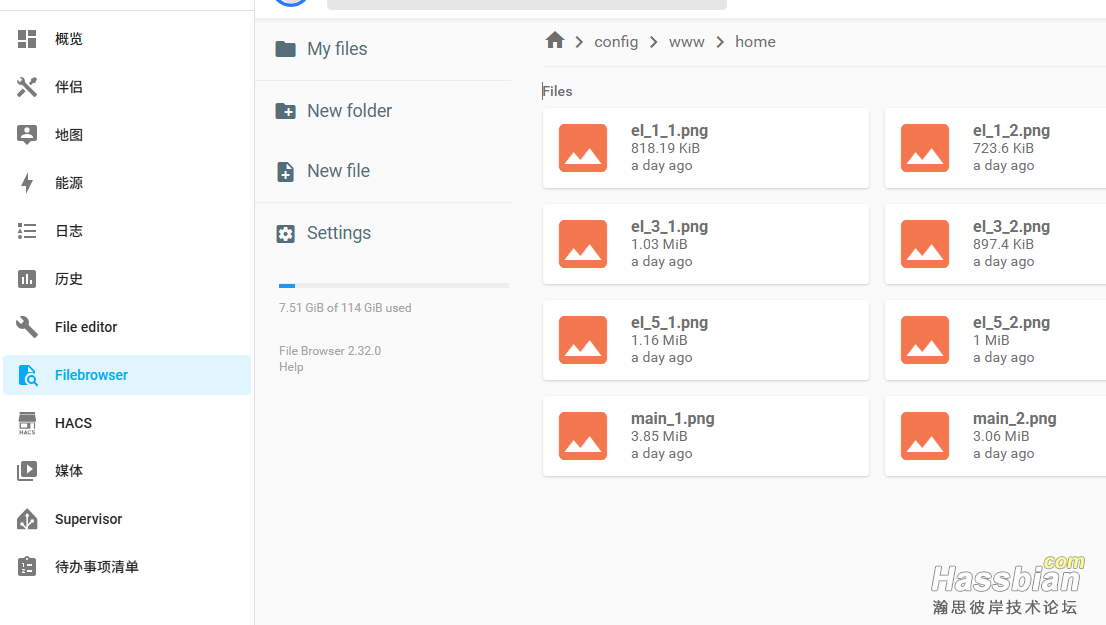Select the el_5_1.png image thumbnail icon
This screenshot has height=625, width=1106.
click(583, 340)
